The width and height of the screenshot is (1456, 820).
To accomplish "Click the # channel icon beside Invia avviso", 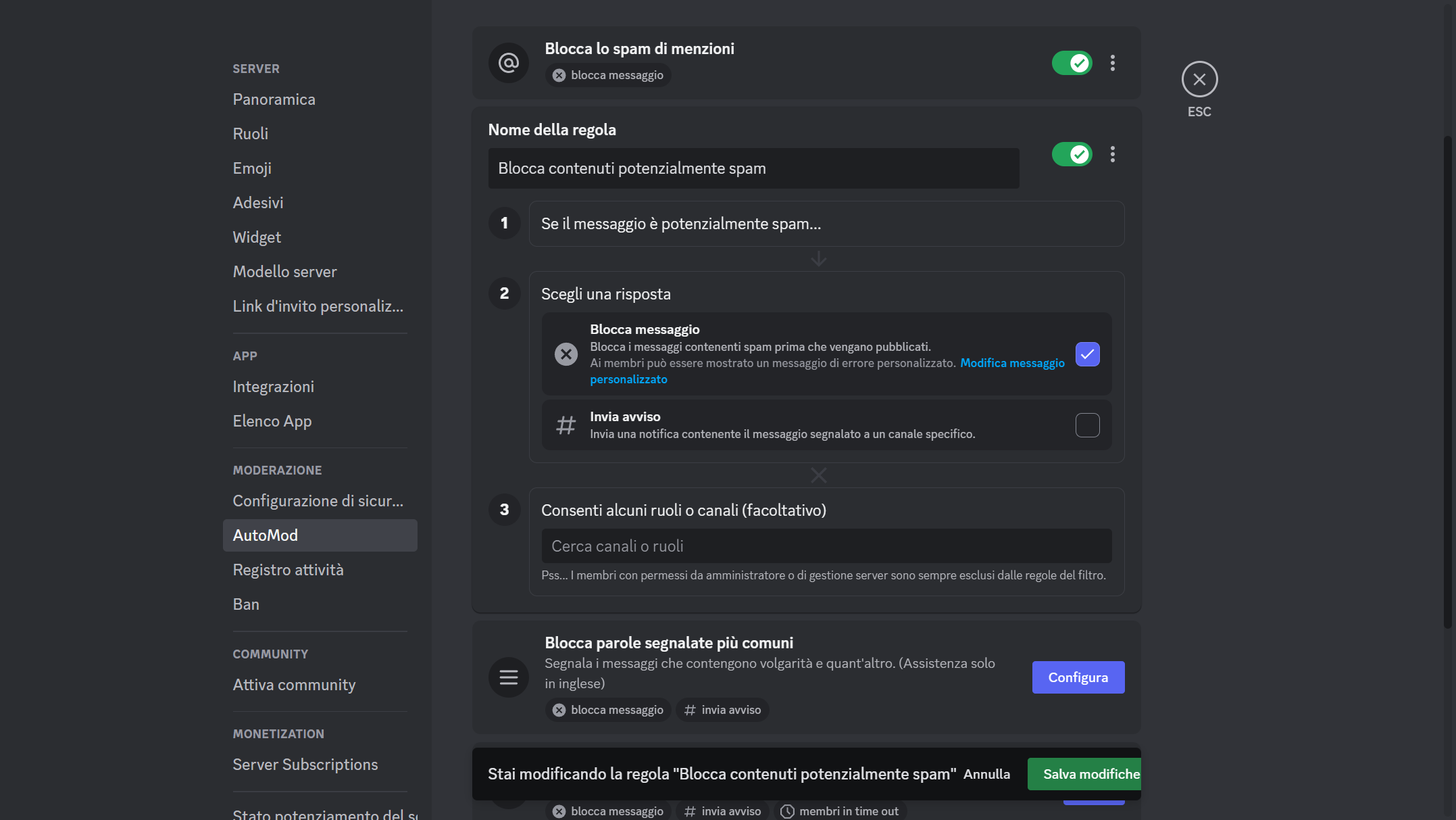I will (566, 425).
